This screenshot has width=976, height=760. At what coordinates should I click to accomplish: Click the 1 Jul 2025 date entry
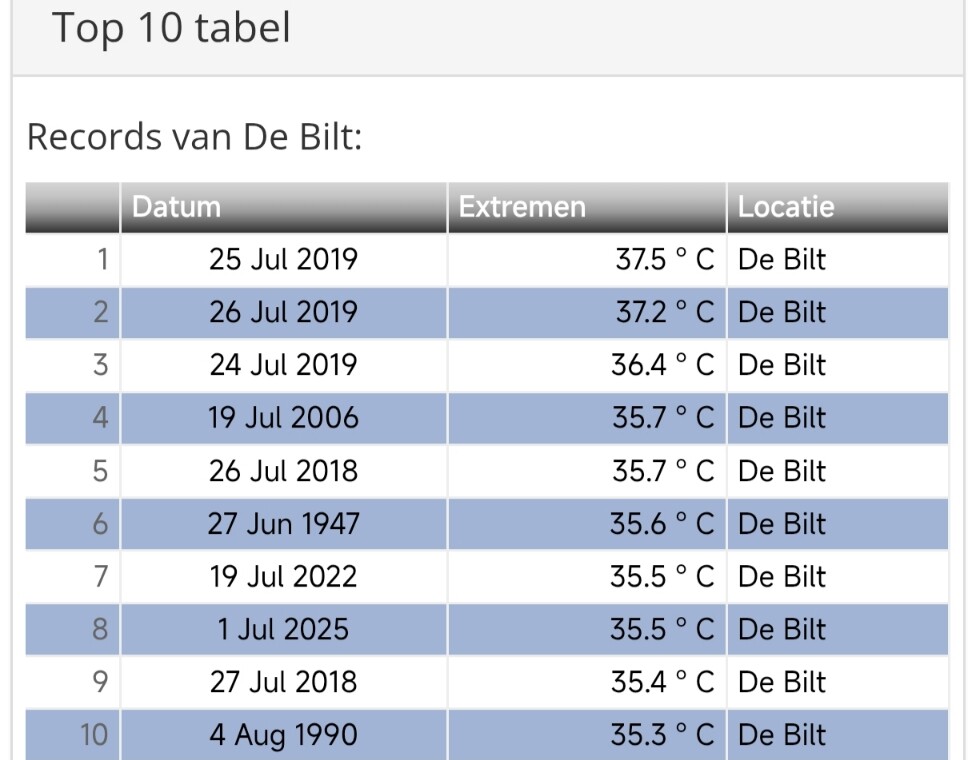point(284,629)
